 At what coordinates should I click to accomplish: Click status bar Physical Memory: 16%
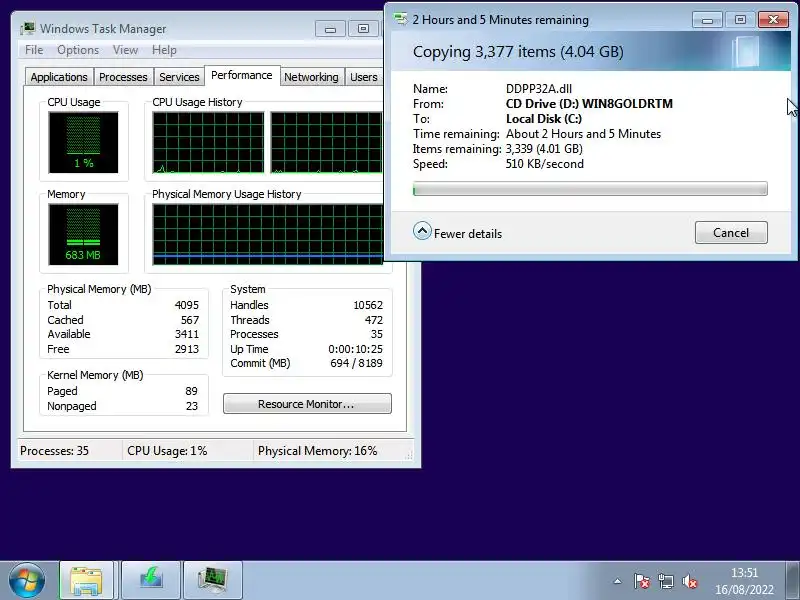tap(318, 451)
